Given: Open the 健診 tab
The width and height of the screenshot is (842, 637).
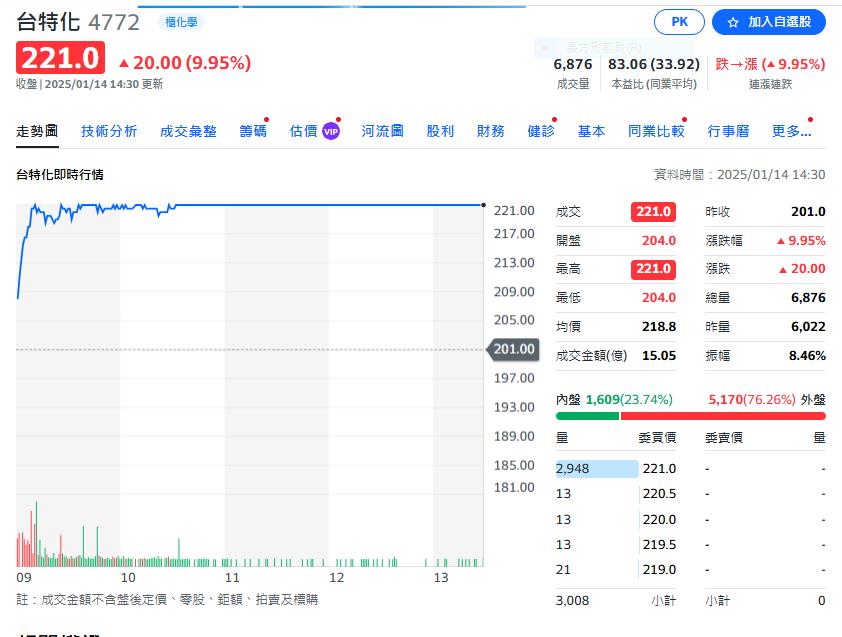Looking at the screenshot, I should [541, 131].
